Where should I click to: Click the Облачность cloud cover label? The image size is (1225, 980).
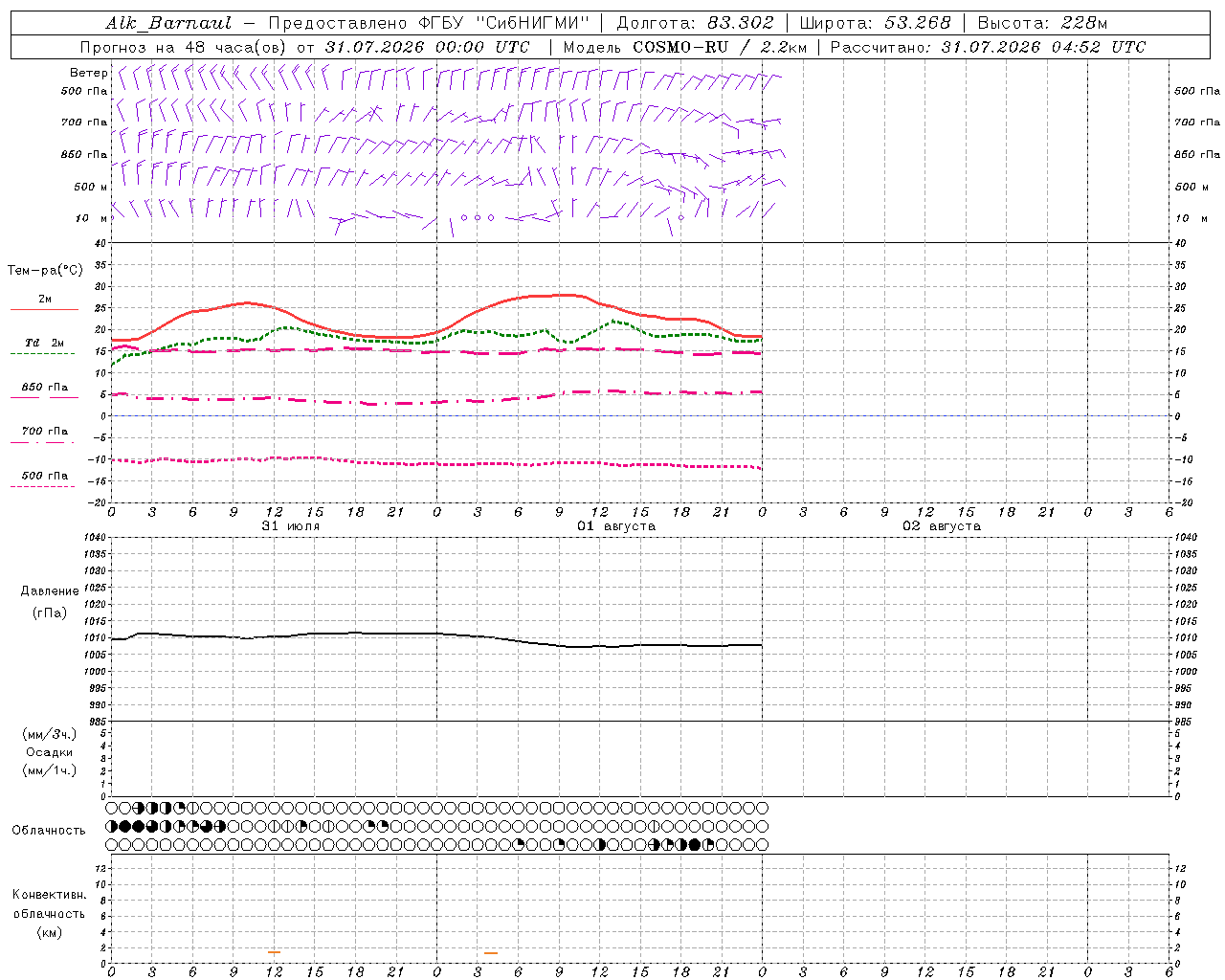(x=49, y=830)
